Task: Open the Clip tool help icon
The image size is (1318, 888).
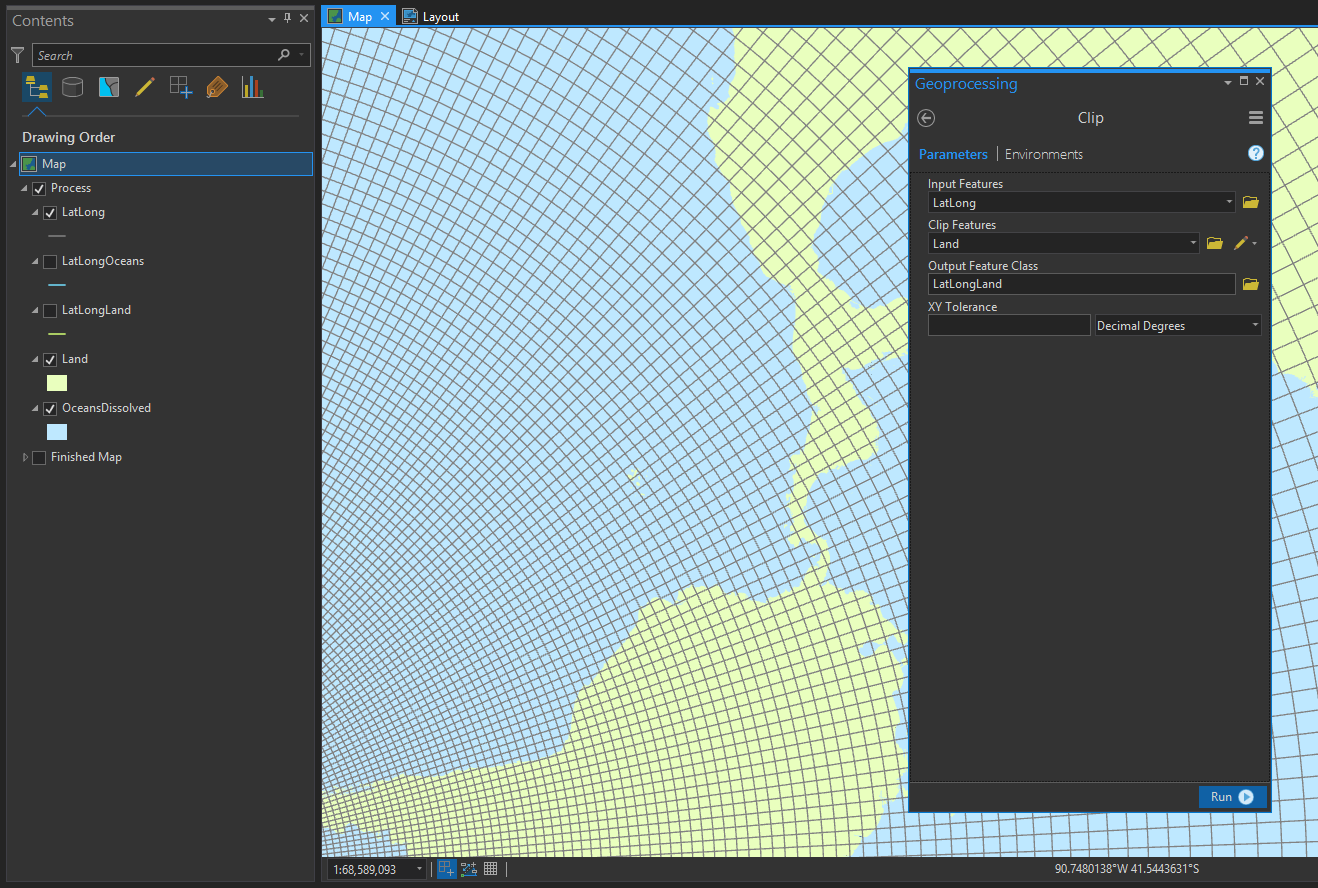Action: click(1256, 153)
